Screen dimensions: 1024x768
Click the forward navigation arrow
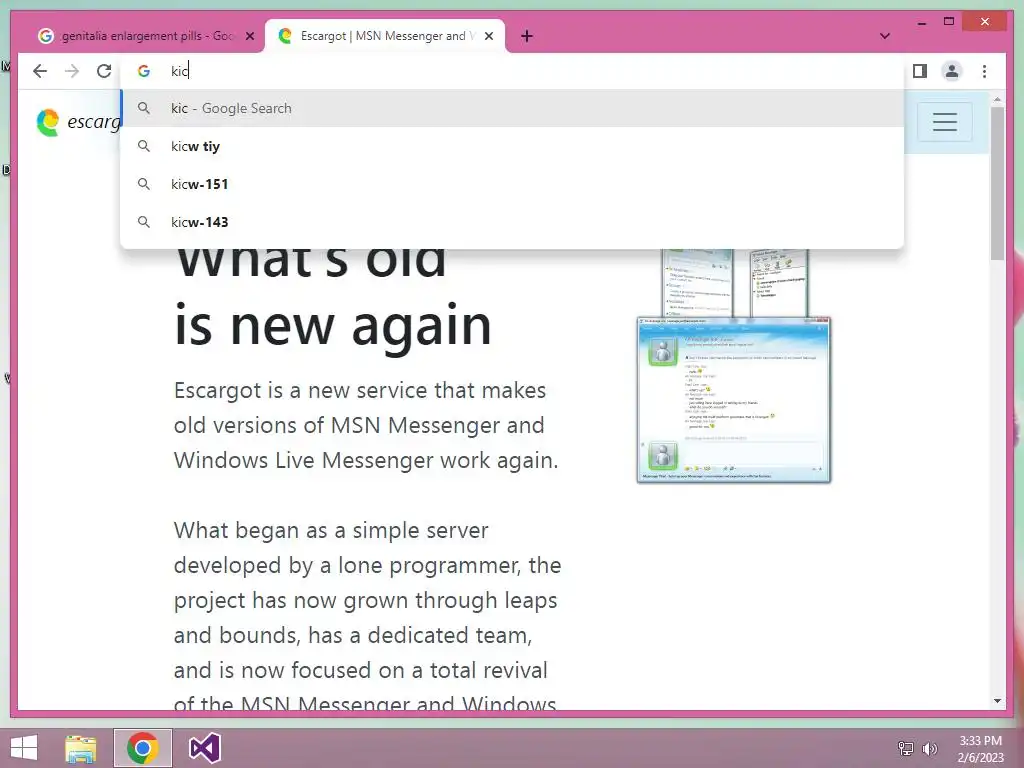(72, 71)
